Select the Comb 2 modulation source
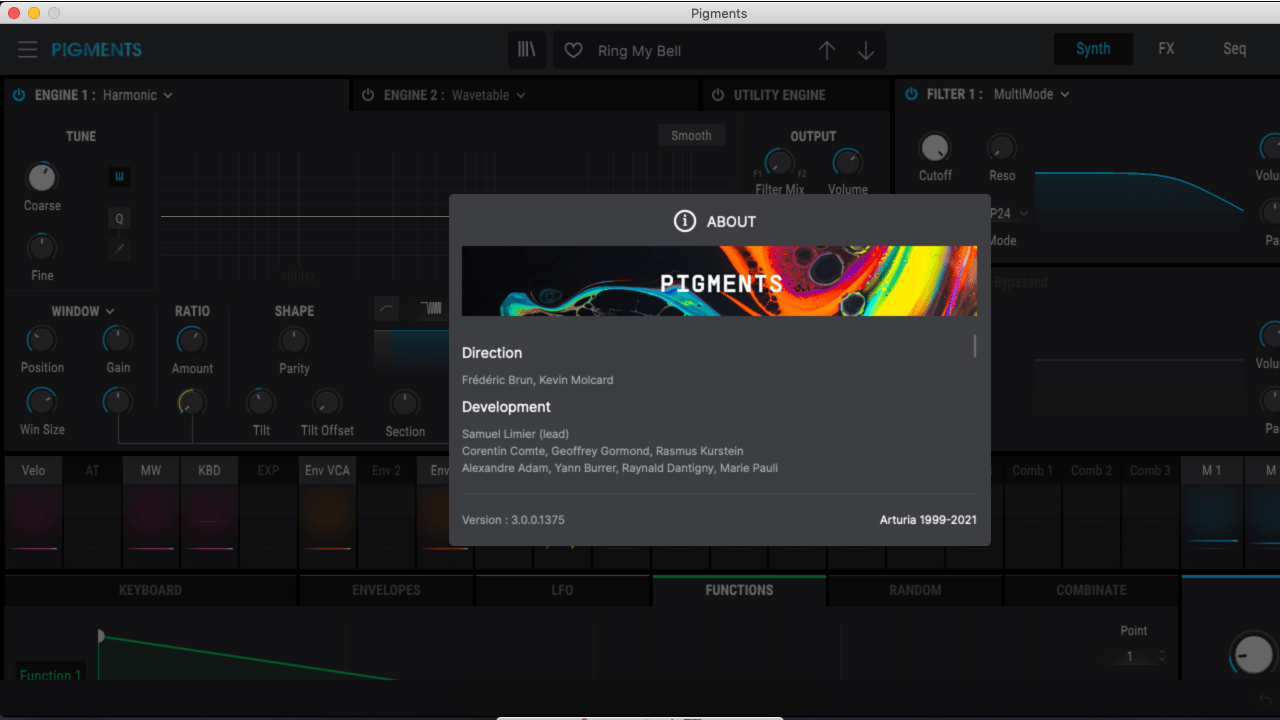 pos(1092,470)
